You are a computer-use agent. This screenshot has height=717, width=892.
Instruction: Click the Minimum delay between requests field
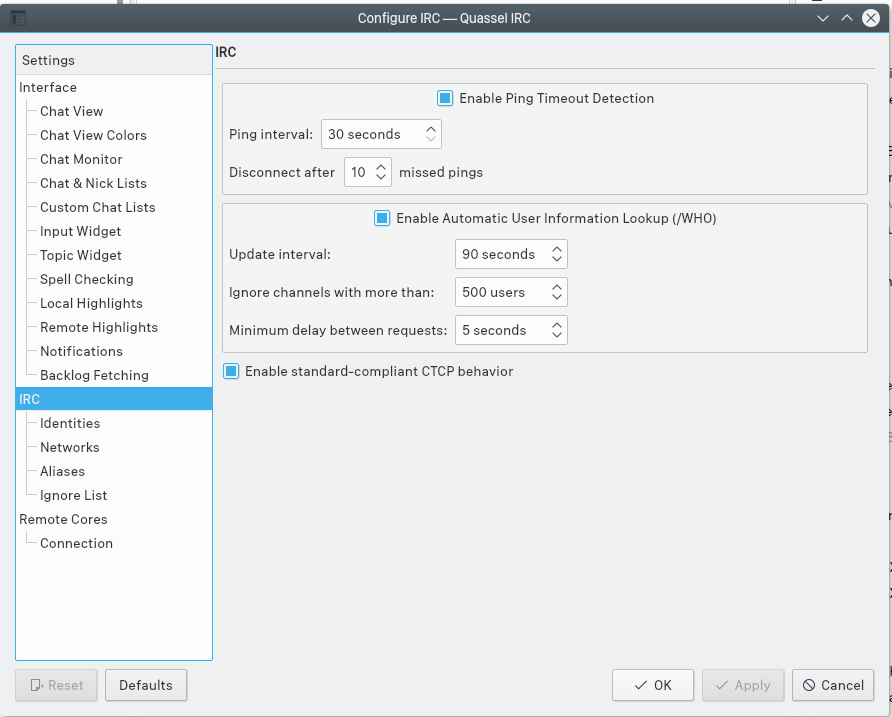point(500,330)
